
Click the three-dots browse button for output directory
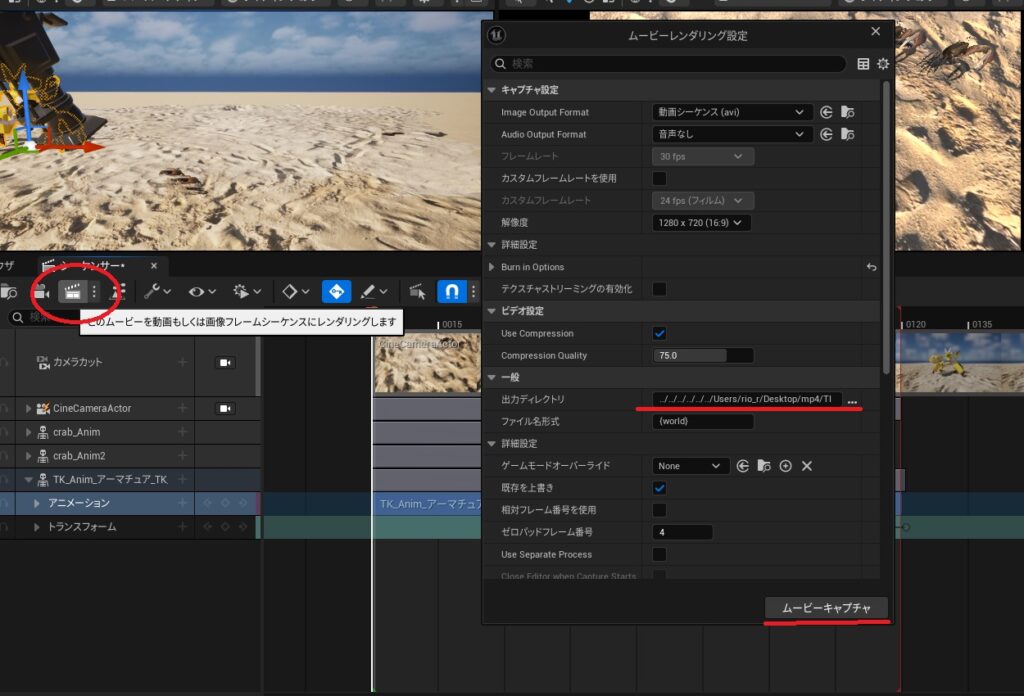tap(852, 400)
